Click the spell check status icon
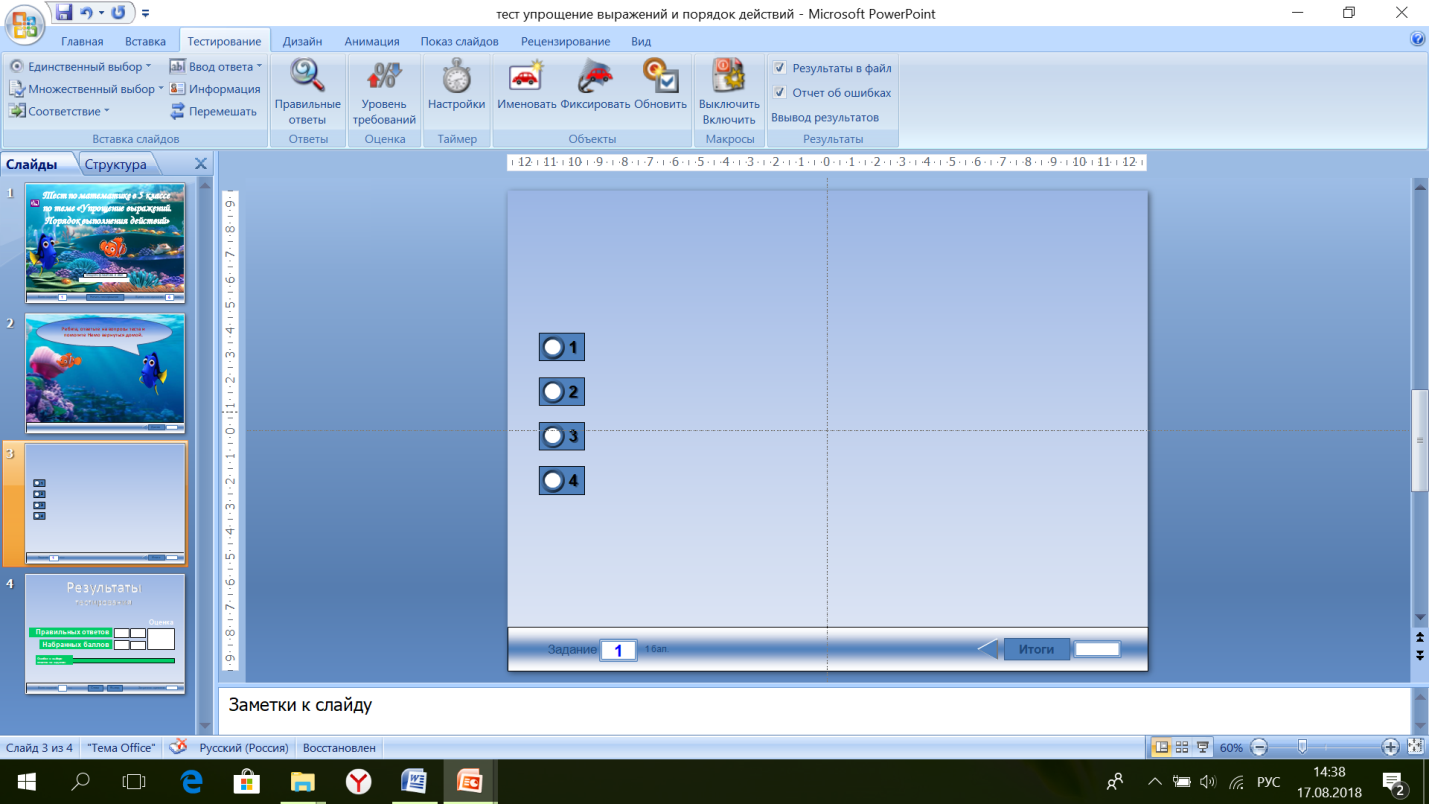The image size is (1429, 804). 178,747
